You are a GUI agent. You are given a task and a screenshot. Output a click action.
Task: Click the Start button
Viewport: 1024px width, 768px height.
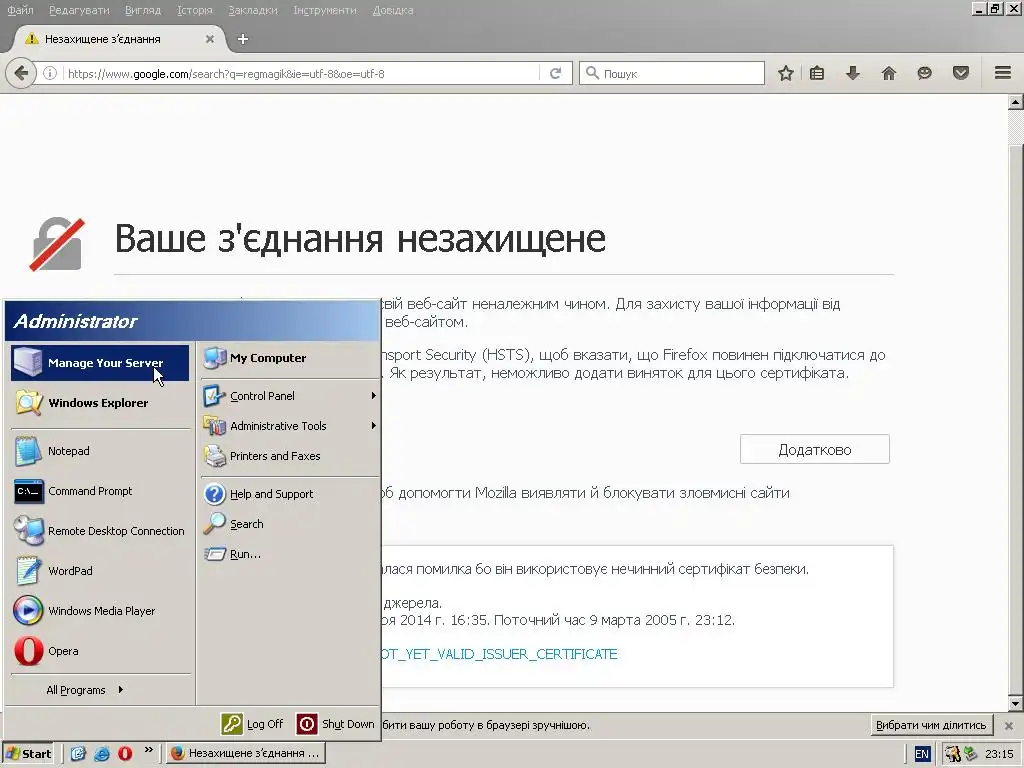point(29,754)
